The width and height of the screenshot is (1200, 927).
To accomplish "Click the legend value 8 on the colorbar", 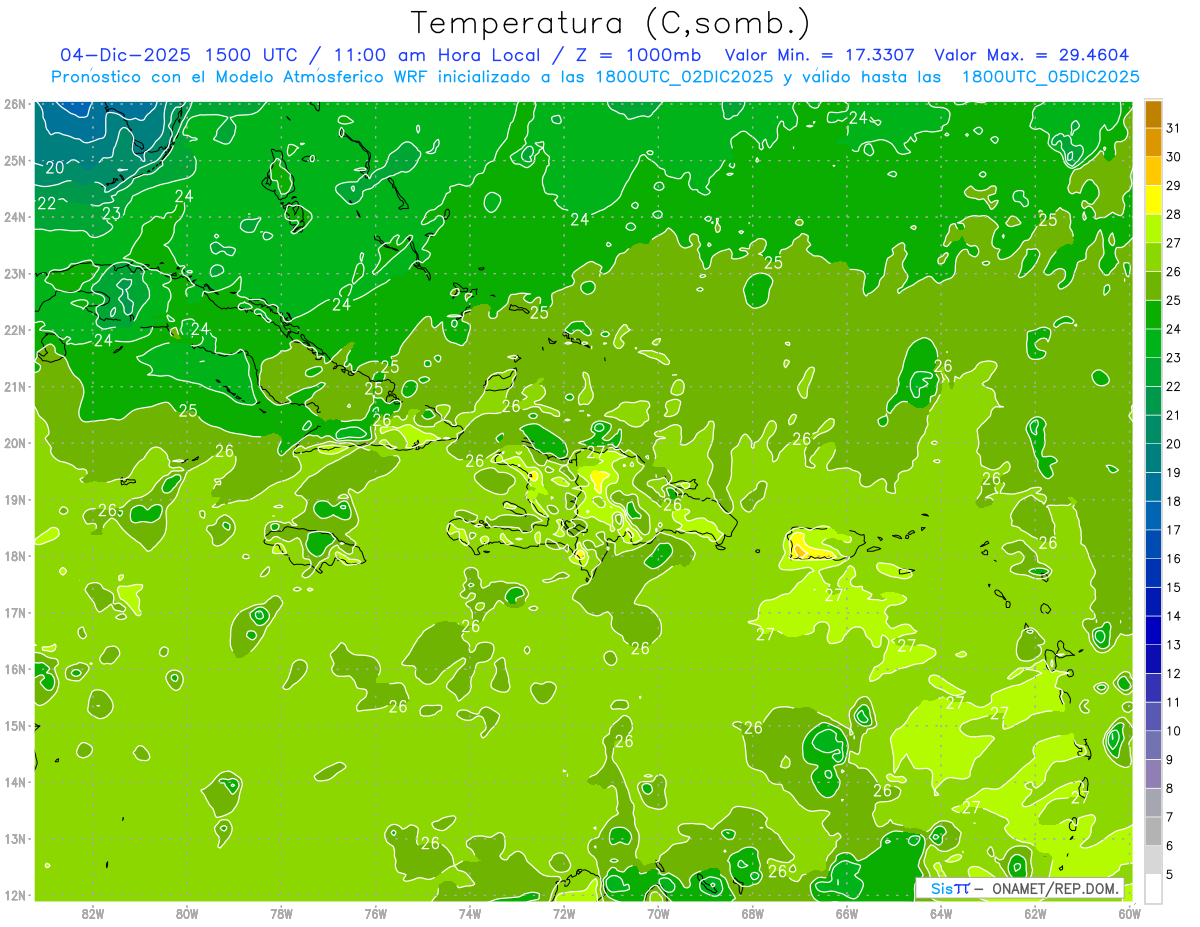I will tap(1170, 788).
